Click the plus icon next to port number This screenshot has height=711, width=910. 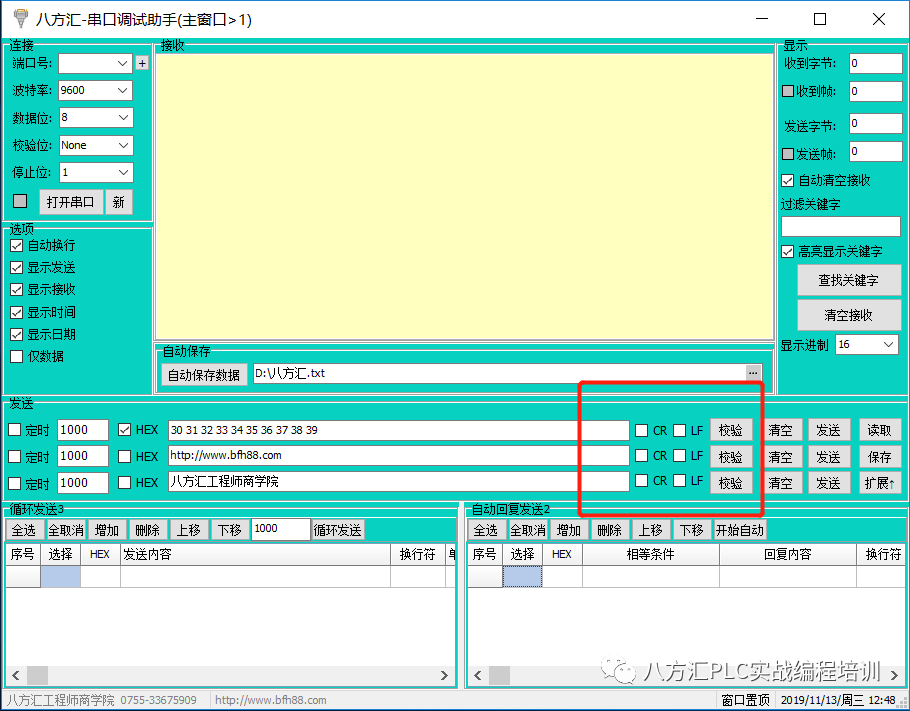[x=142, y=63]
